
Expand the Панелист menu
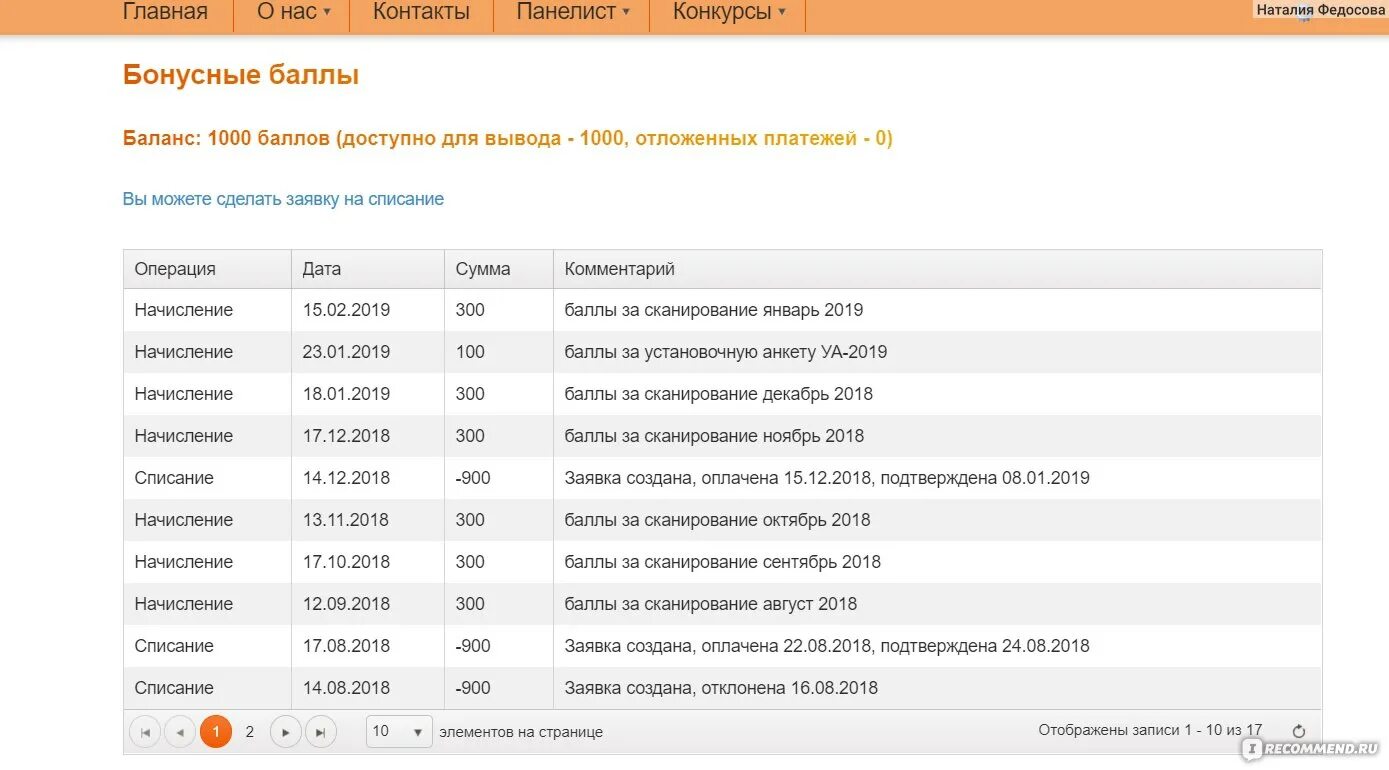(572, 12)
